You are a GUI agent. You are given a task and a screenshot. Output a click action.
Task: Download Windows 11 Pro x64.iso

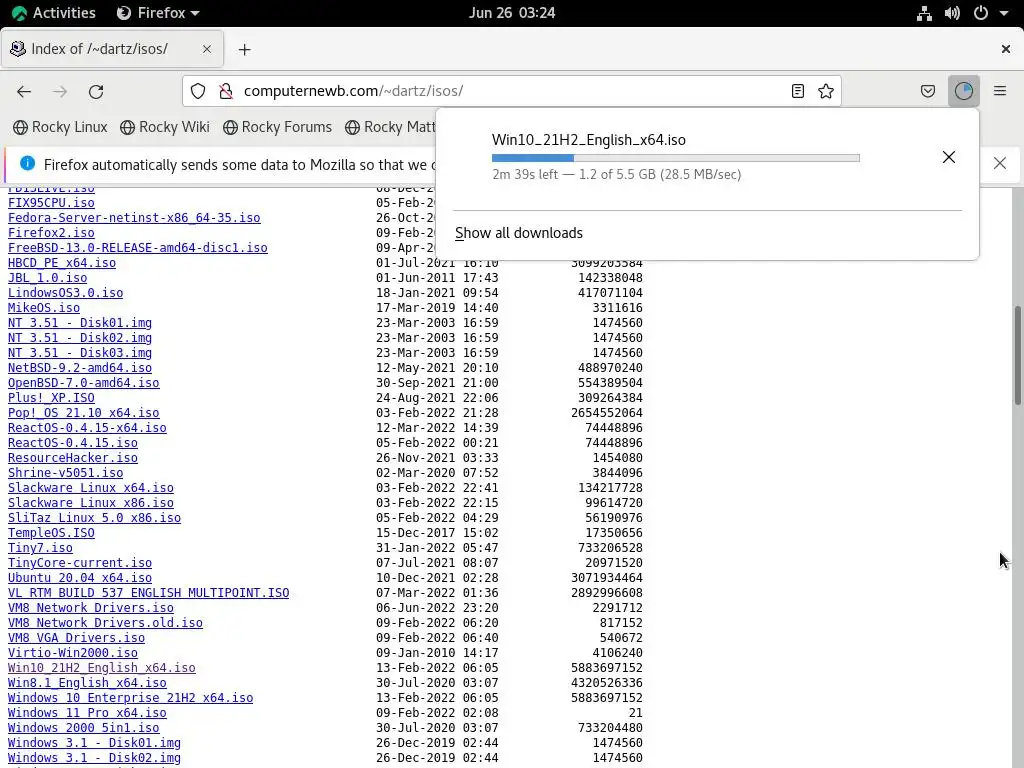87,714
